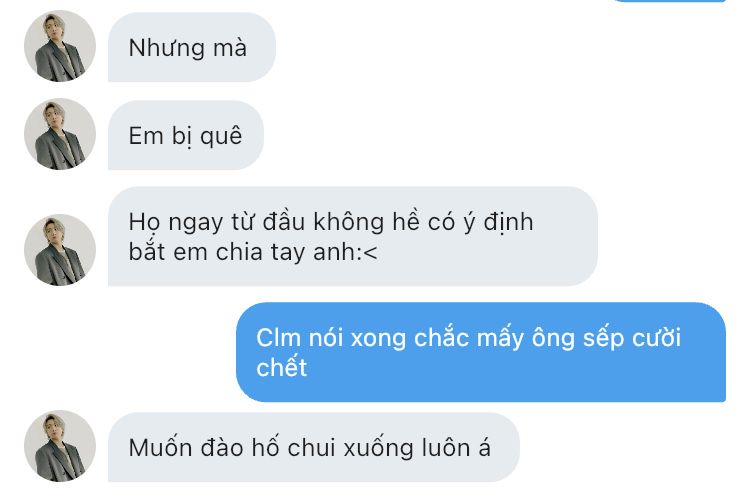Open sender's avatar beside "Nhưng mà" message
The height and width of the screenshot is (493, 750).
pyautogui.click(x=60, y=46)
